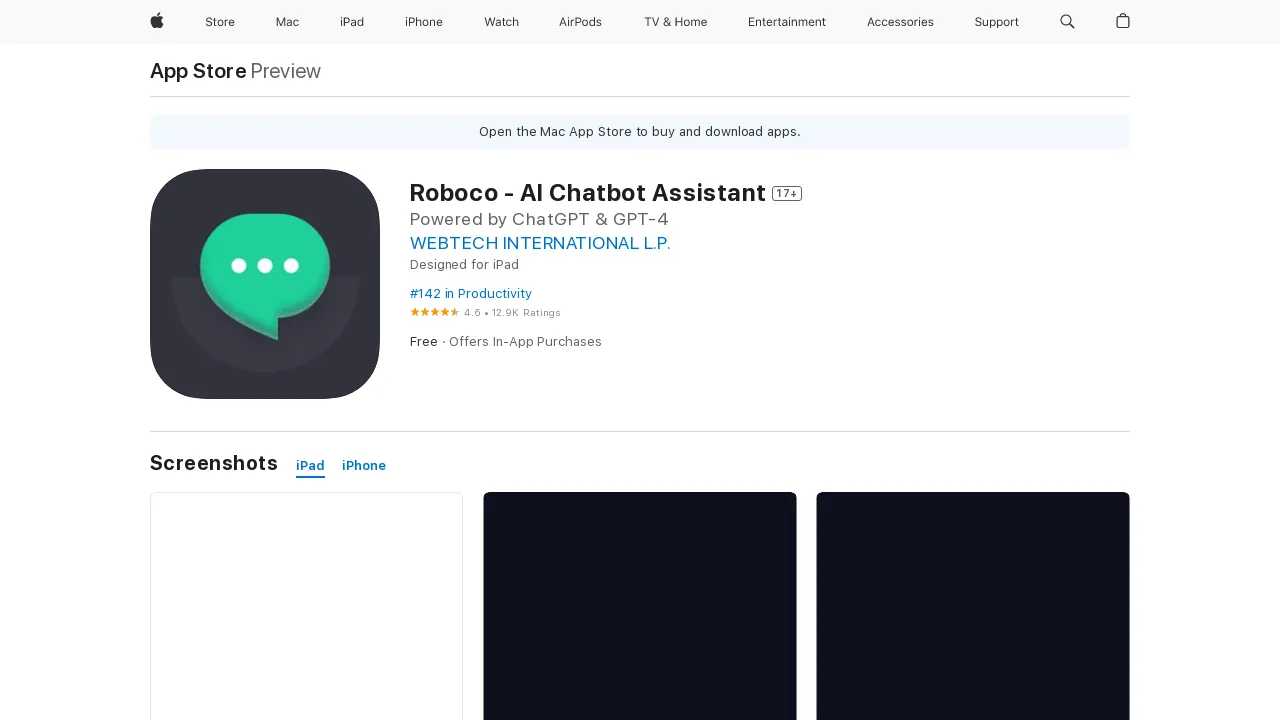The image size is (1280, 720).
Task: Open the Watch menu
Action: point(501,22)
